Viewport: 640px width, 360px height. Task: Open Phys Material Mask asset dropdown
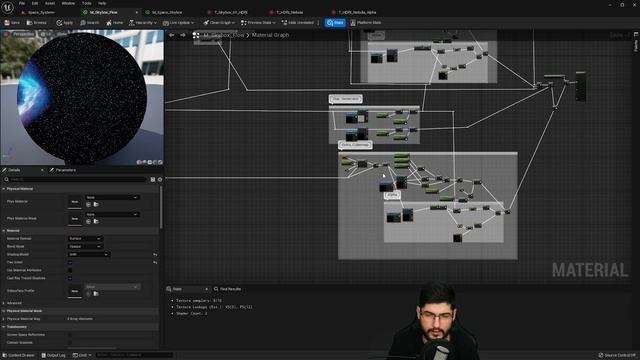[x=112, y=215]
